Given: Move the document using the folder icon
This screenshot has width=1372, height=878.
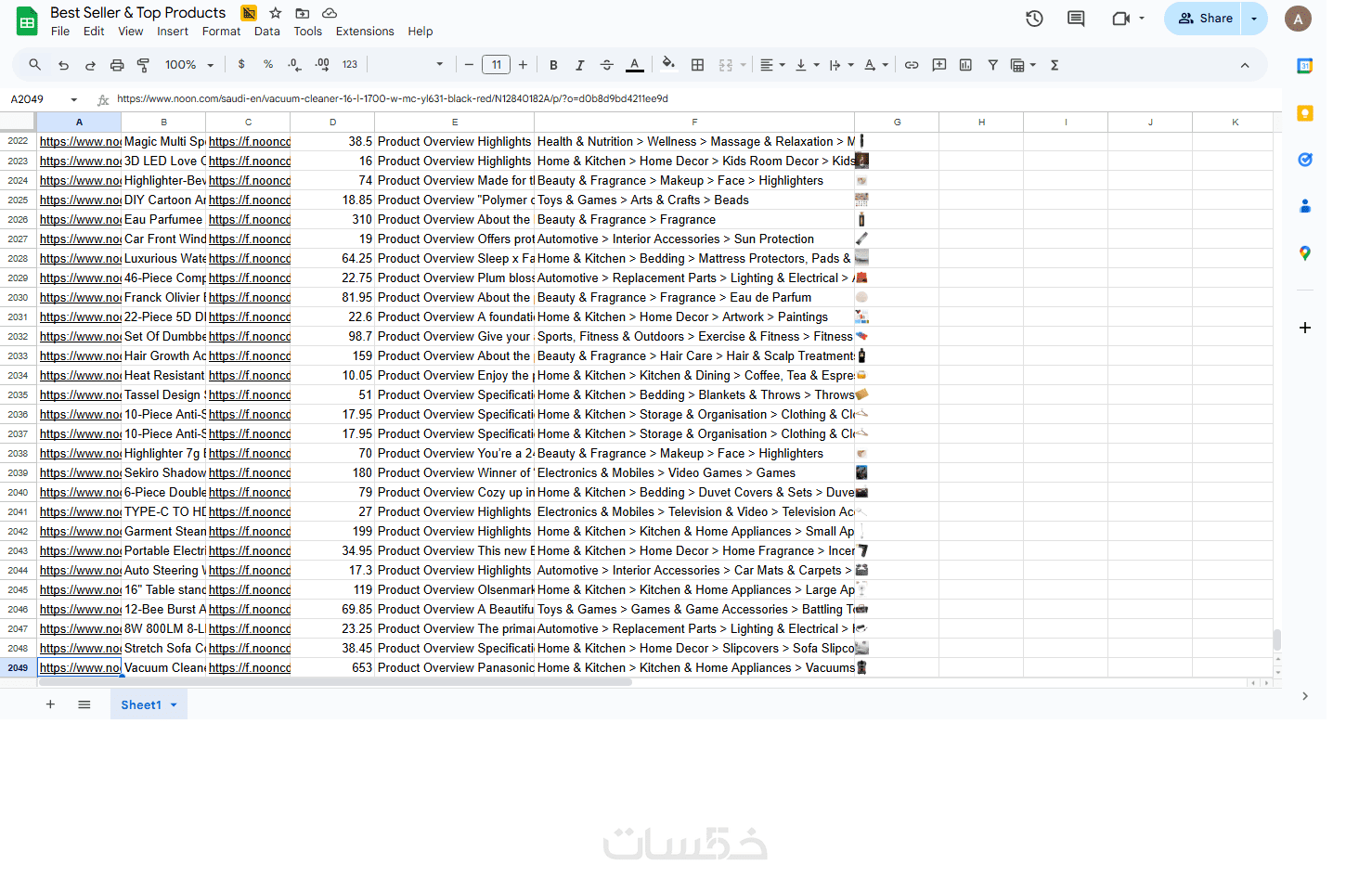Looking at the screenshot, I should coord(303,13).
